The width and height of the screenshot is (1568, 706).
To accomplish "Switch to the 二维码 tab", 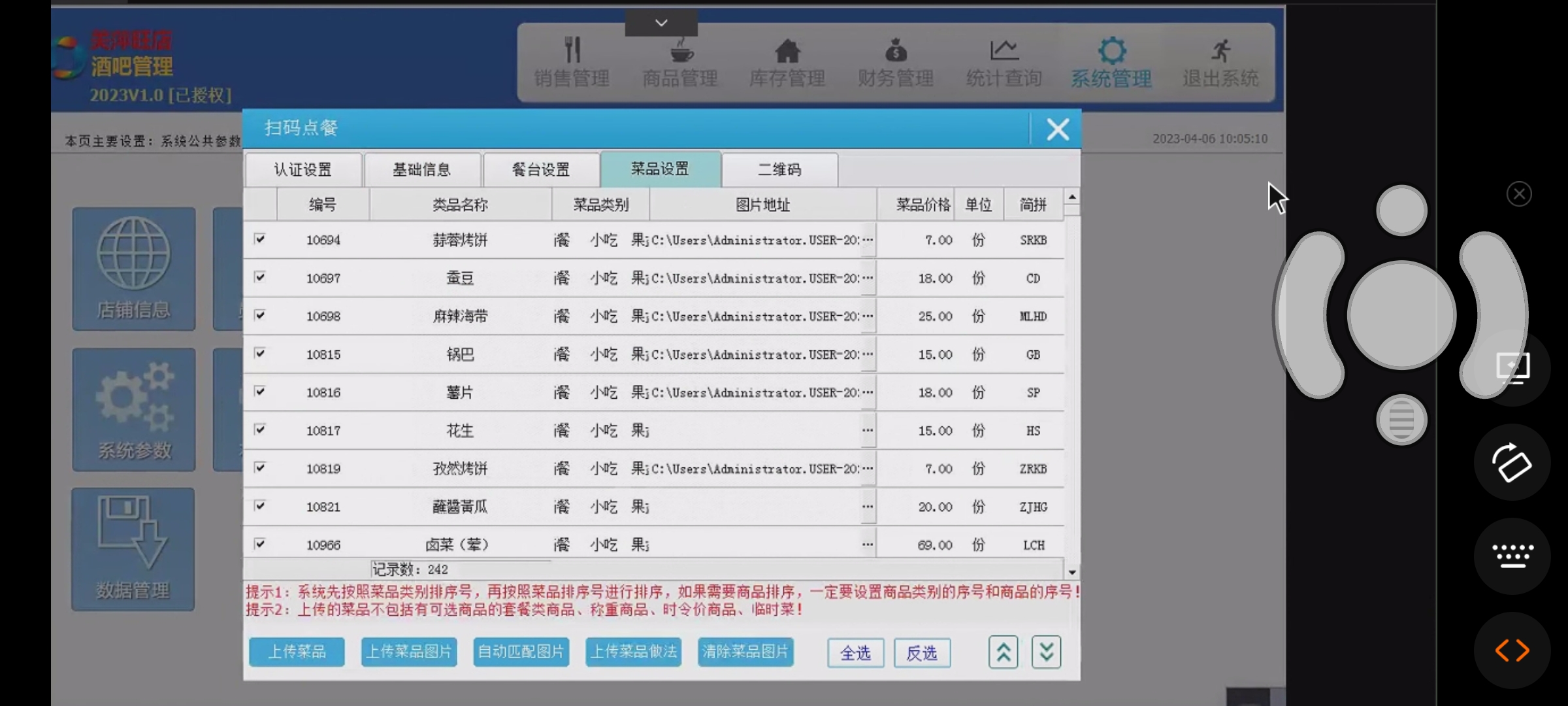I will (x=779, y=170).
